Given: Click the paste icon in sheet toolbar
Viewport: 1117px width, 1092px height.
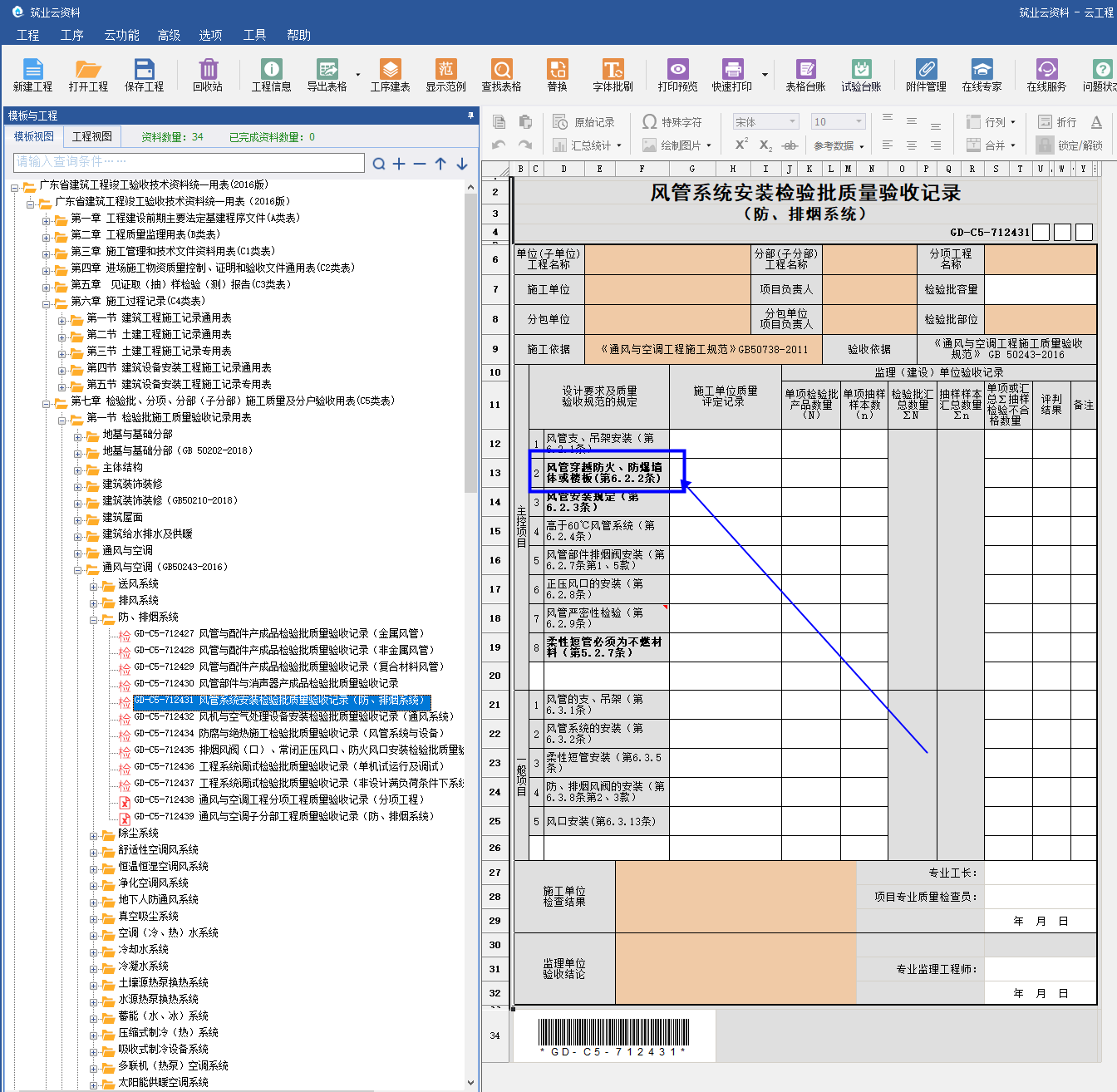Looking at the screenshot, I should point(525,122).
